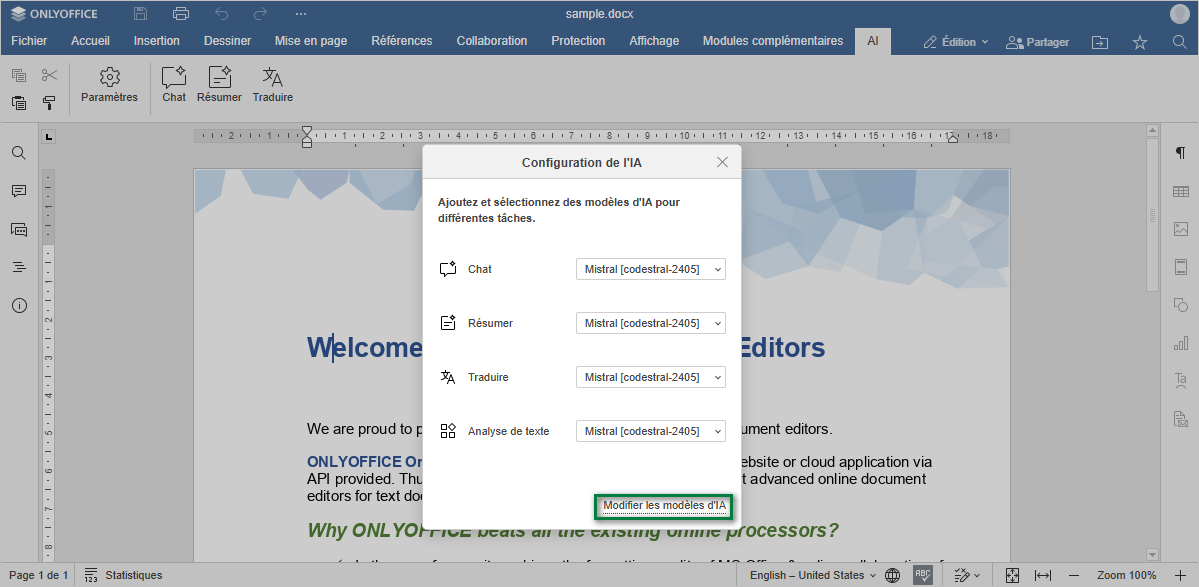Launch the Traduire translation tool

point(272,84)
